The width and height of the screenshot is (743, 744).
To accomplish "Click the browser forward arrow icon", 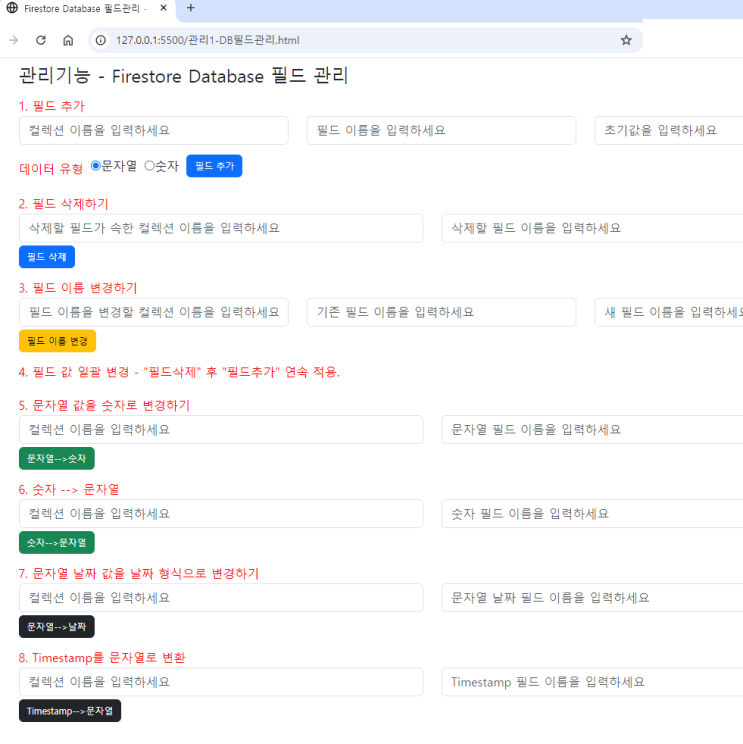I will click(13, 40).
